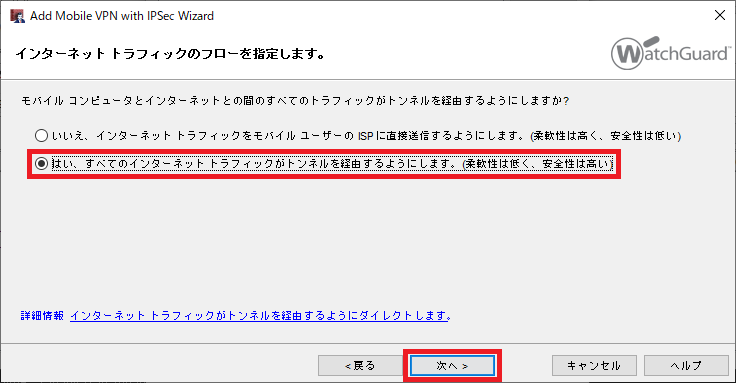Go back with the < 戻る button
The width and height of the screenshot is (736, 383).
point(360,365)
